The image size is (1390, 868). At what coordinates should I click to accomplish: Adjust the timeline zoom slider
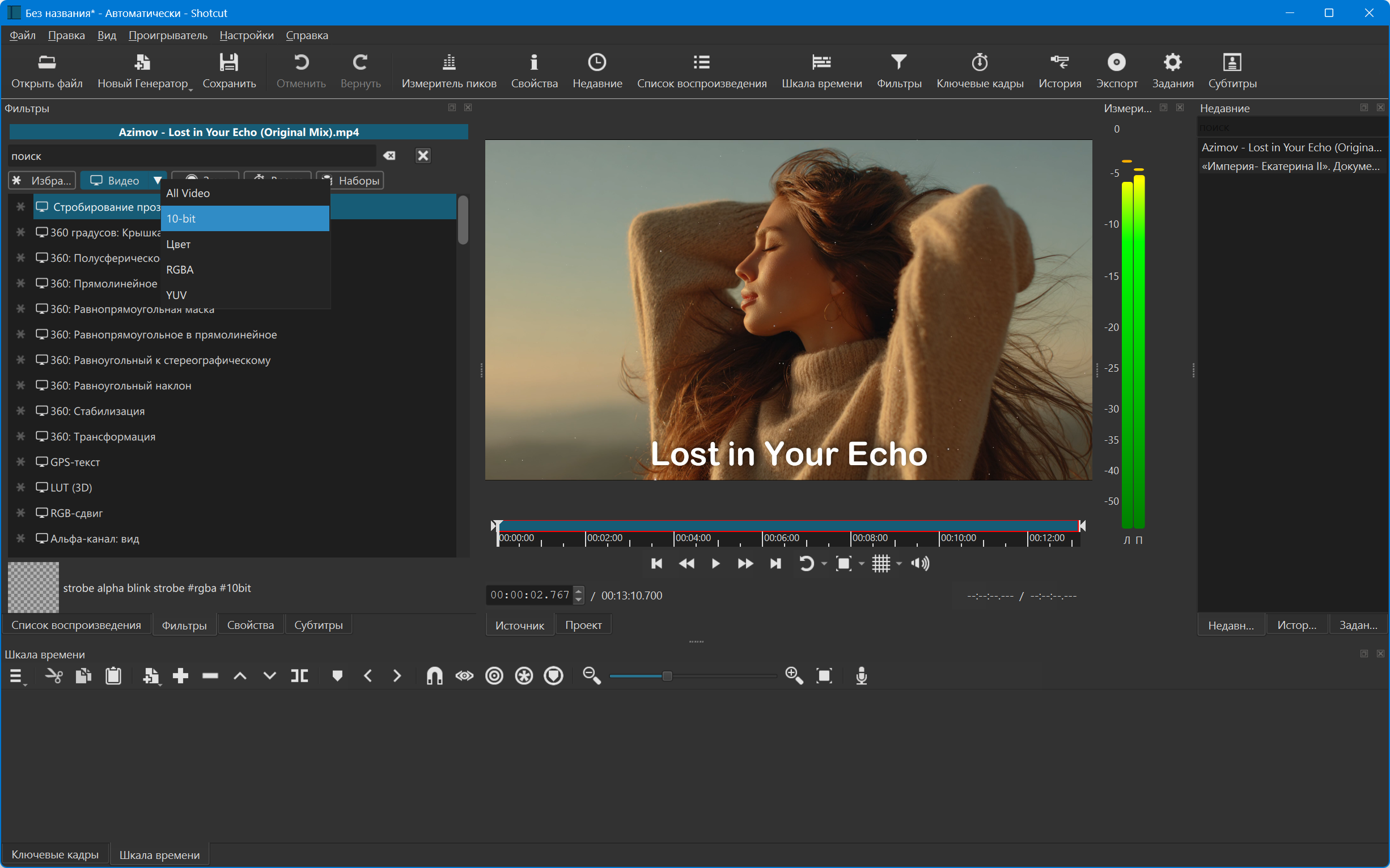click(667, 676)
